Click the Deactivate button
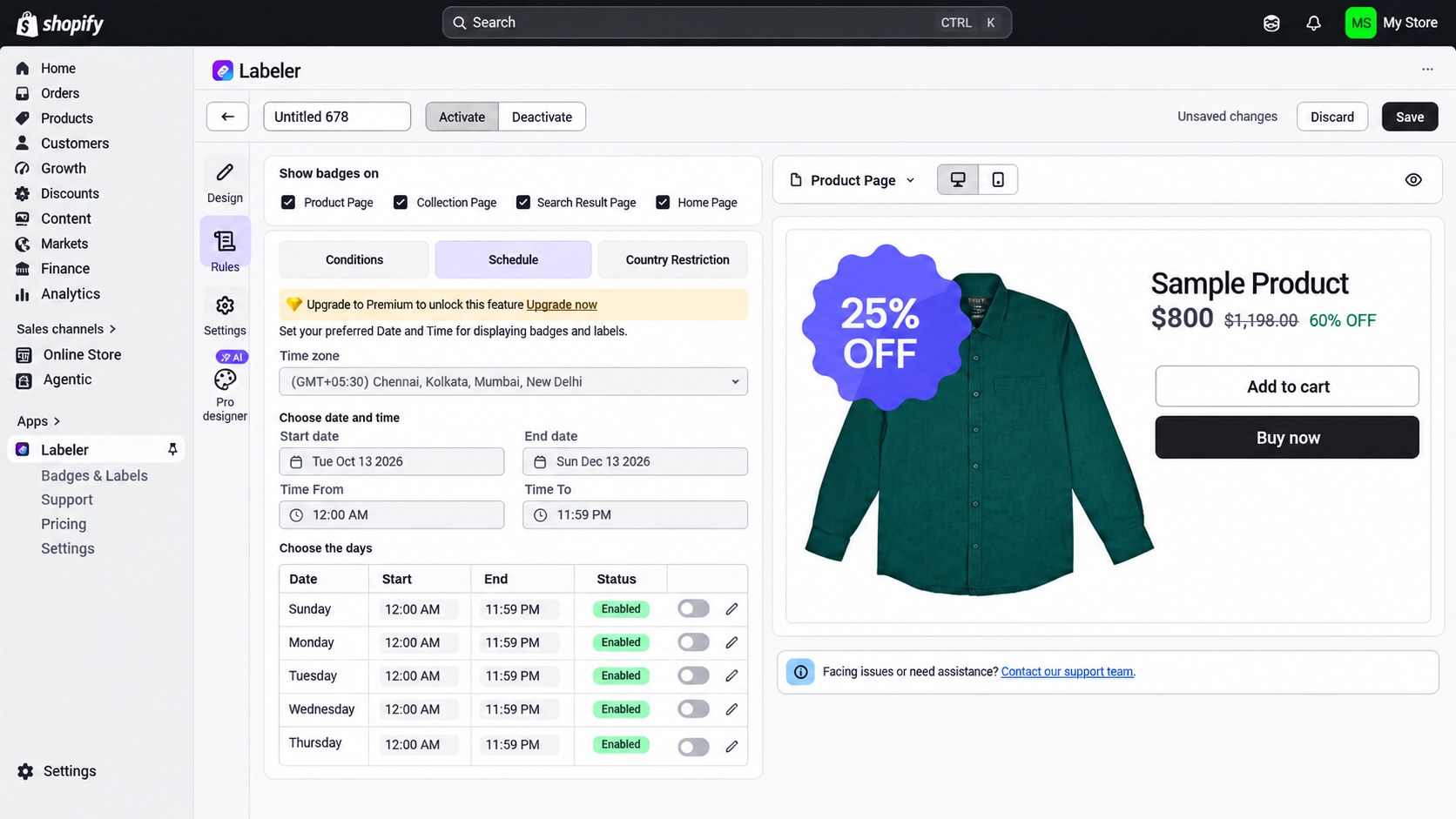The height and width of the screenshot is (819, 1456). point(542,117)
